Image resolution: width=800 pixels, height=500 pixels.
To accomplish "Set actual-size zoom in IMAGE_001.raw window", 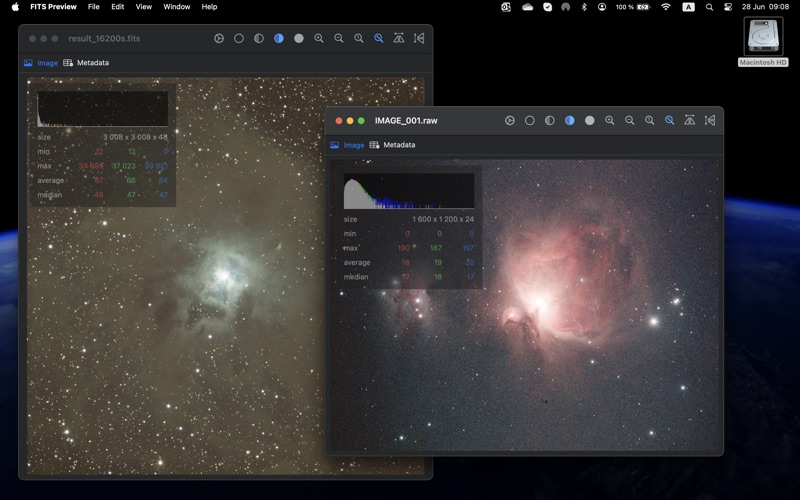I will (649, 120).
